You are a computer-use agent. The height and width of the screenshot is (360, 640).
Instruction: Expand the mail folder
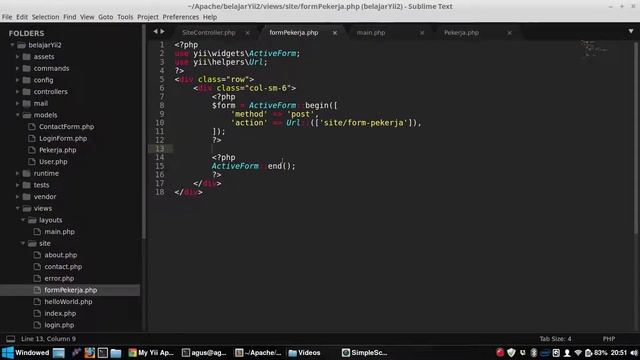pos(18,103)
